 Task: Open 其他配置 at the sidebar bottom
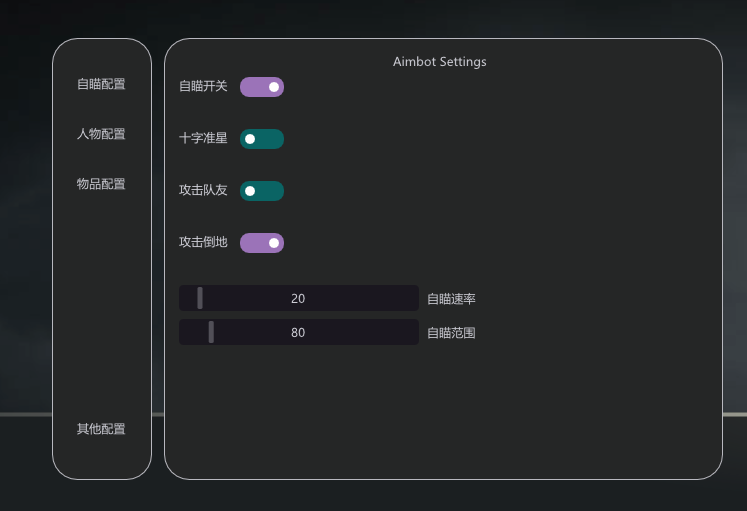(x=101, y=429)
